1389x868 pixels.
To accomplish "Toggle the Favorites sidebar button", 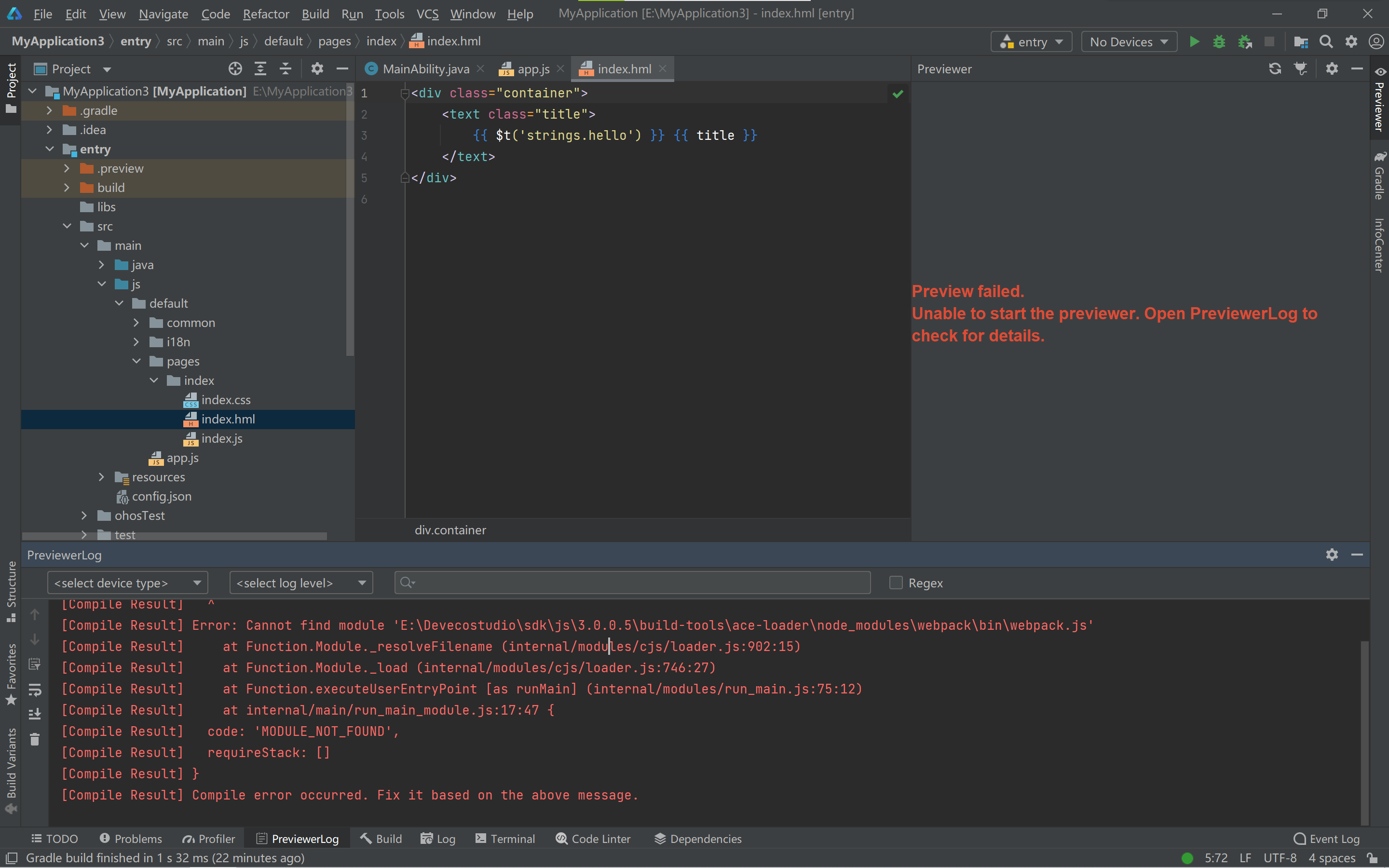I will tap(11, 675).
